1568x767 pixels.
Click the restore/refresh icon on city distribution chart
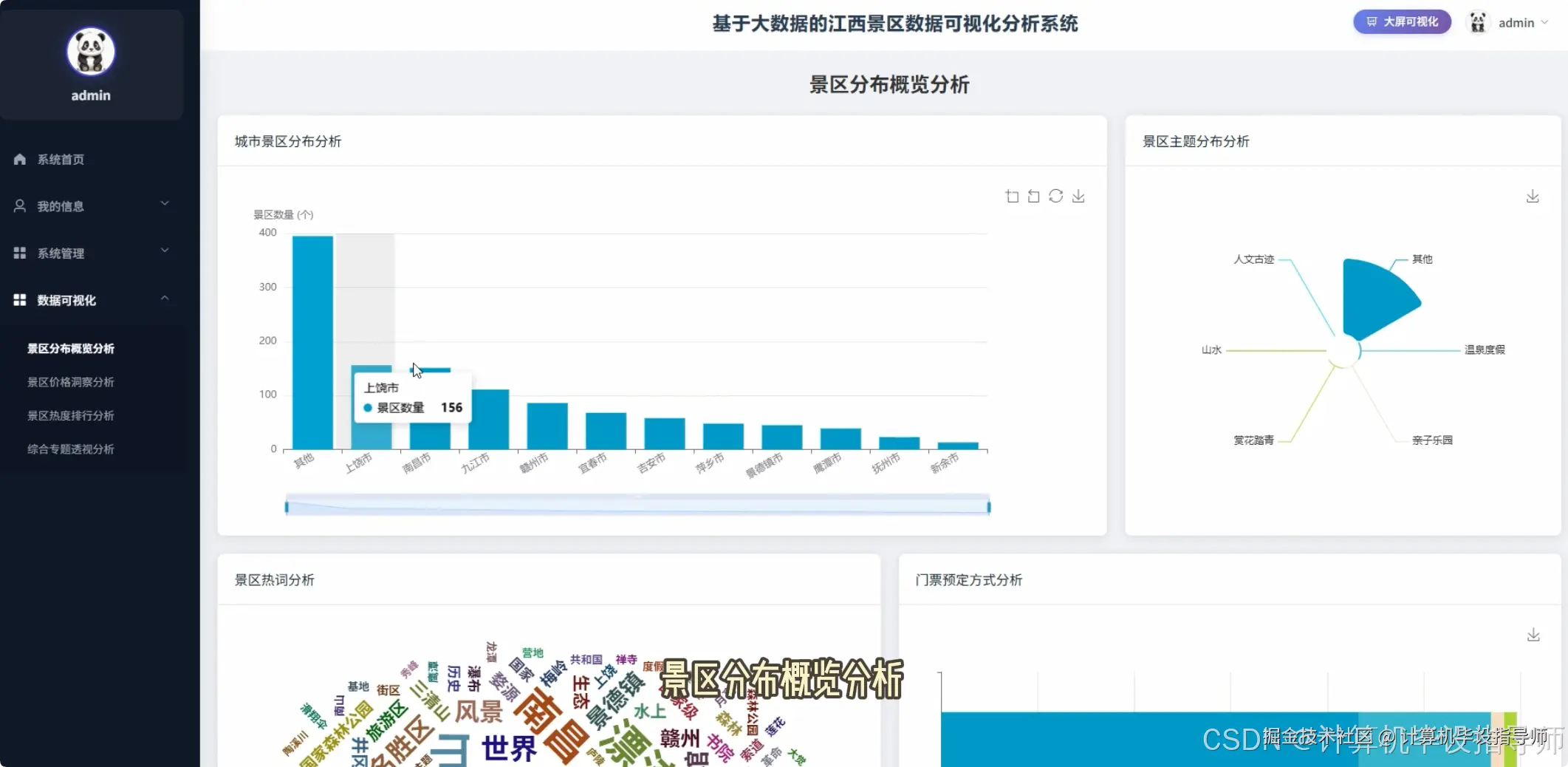[1055, 196]
